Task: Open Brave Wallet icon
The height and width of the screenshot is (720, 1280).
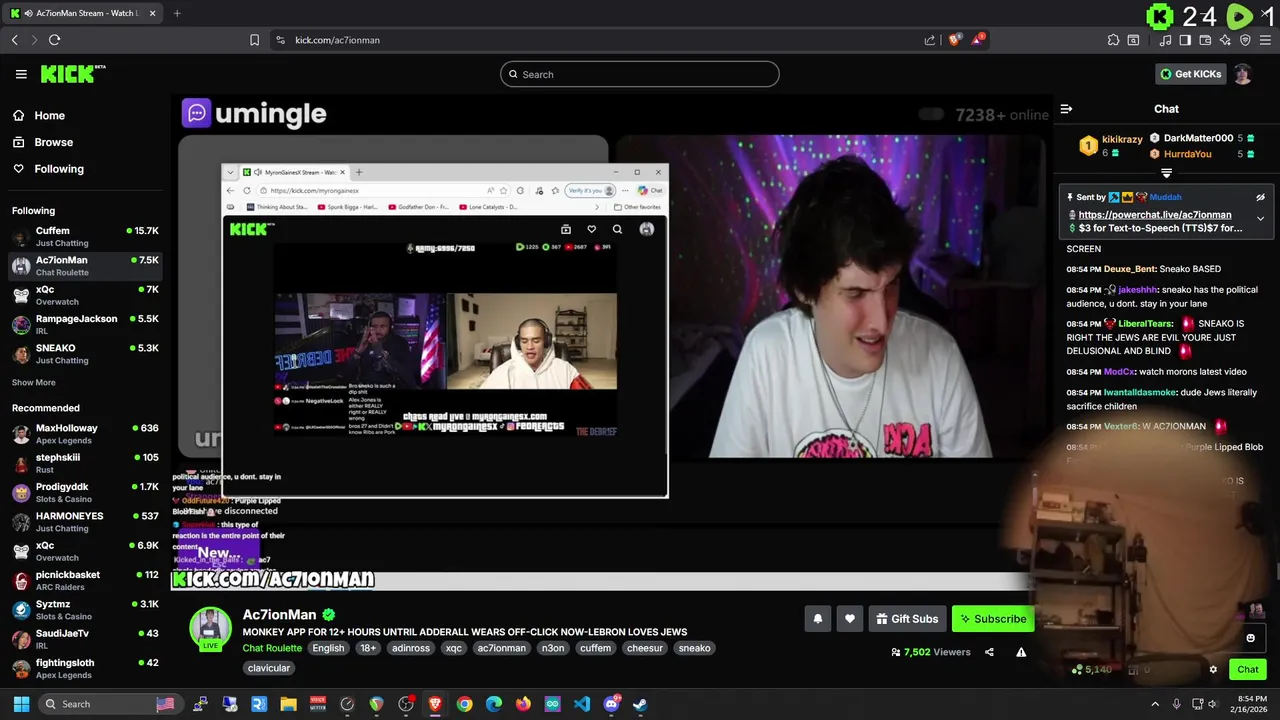Action: point(1205,40)
